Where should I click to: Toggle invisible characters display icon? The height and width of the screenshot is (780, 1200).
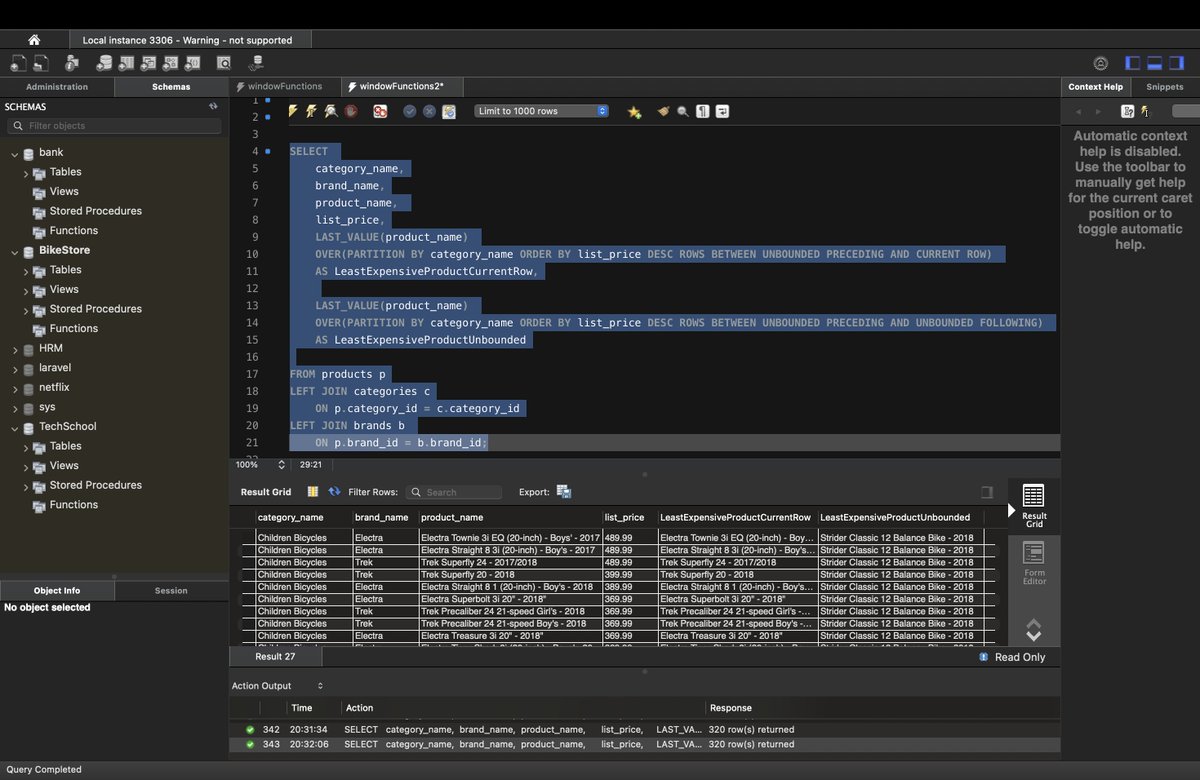click(703, 111)
